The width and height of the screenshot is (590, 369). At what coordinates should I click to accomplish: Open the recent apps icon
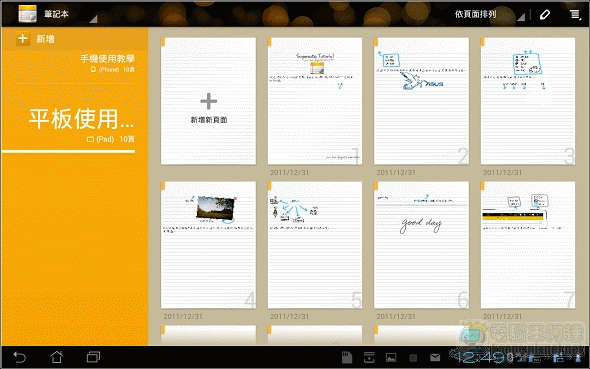[93, 357]
